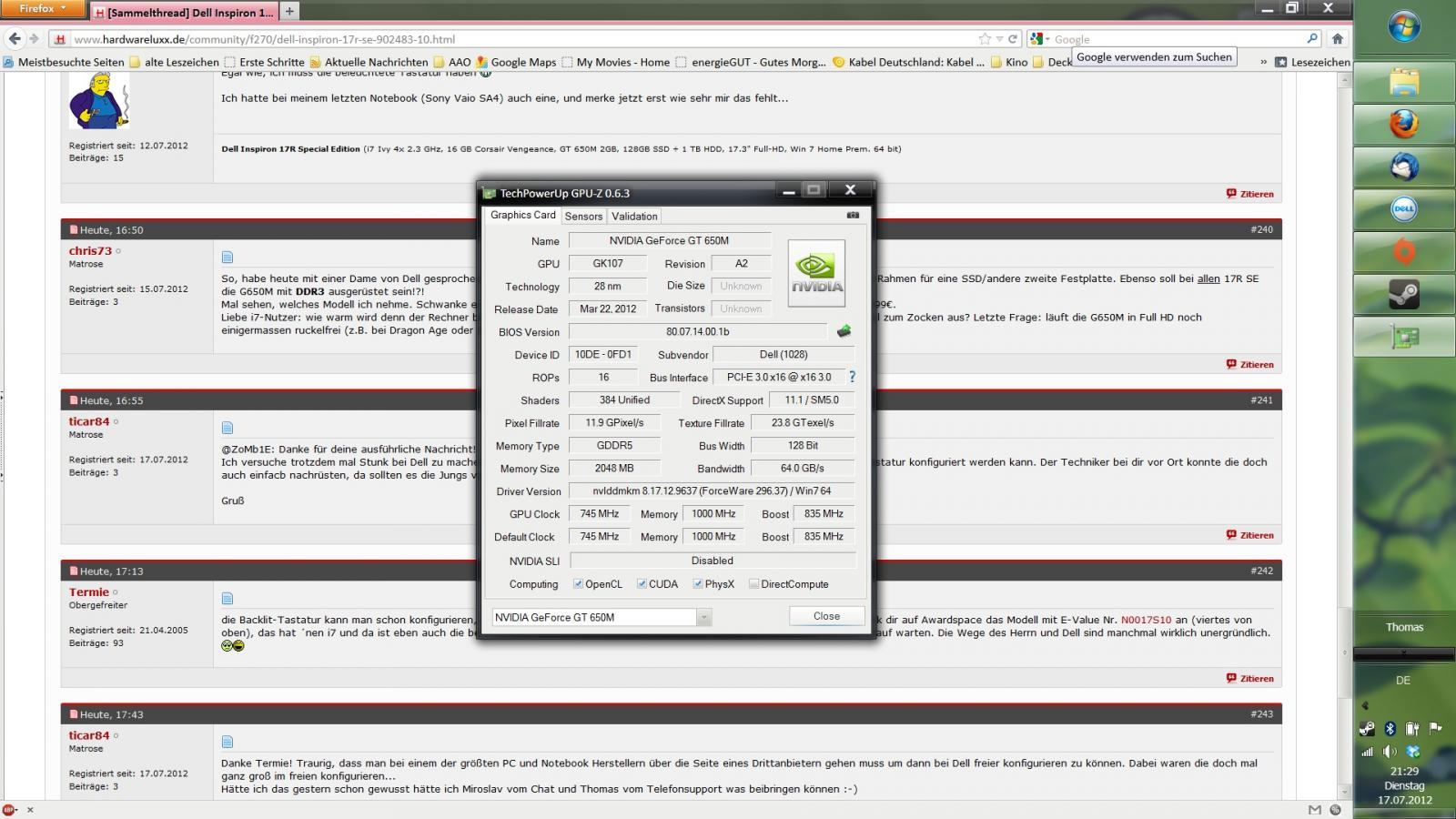The height and width of the screenshot is (819, 1456).
Task: Open the Termie user profile link
Action: (88, 591)
